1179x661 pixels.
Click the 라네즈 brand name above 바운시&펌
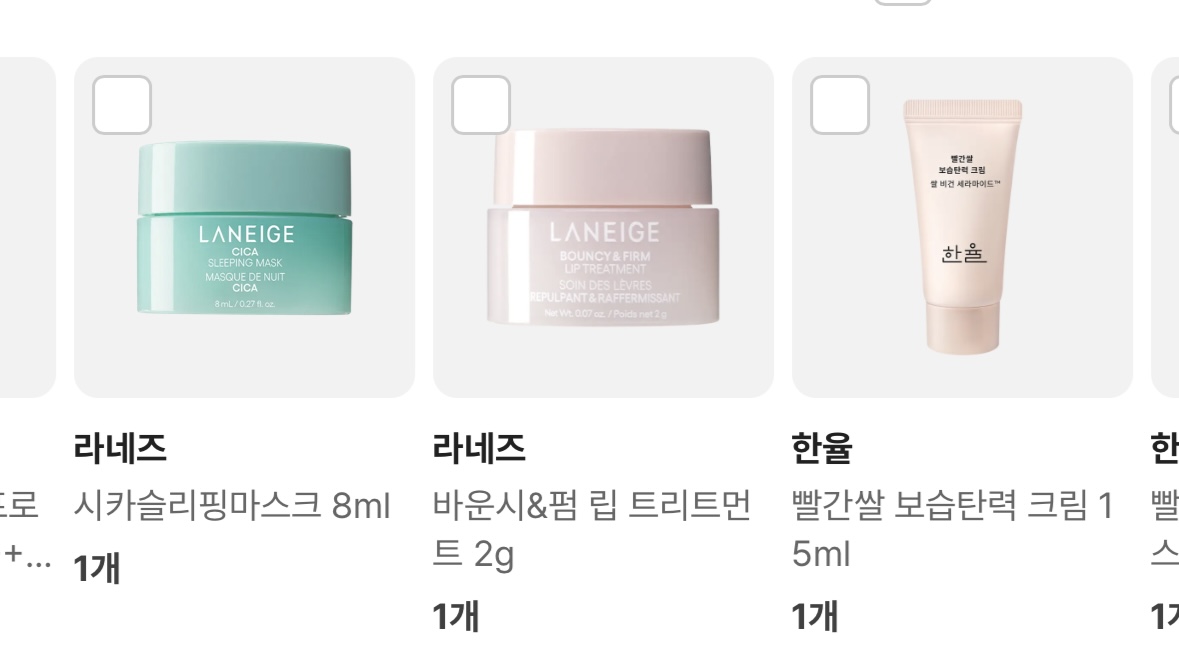coord(479,448)
